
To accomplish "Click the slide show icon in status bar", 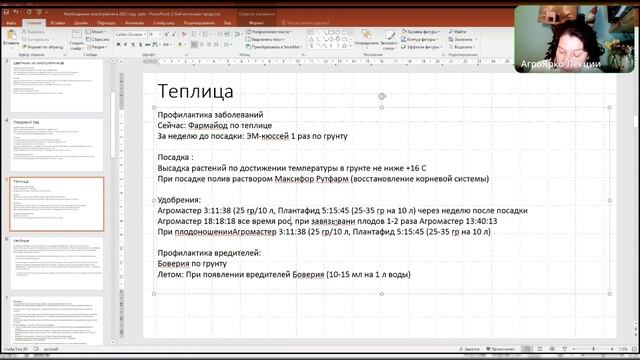I will coord(564,349).
